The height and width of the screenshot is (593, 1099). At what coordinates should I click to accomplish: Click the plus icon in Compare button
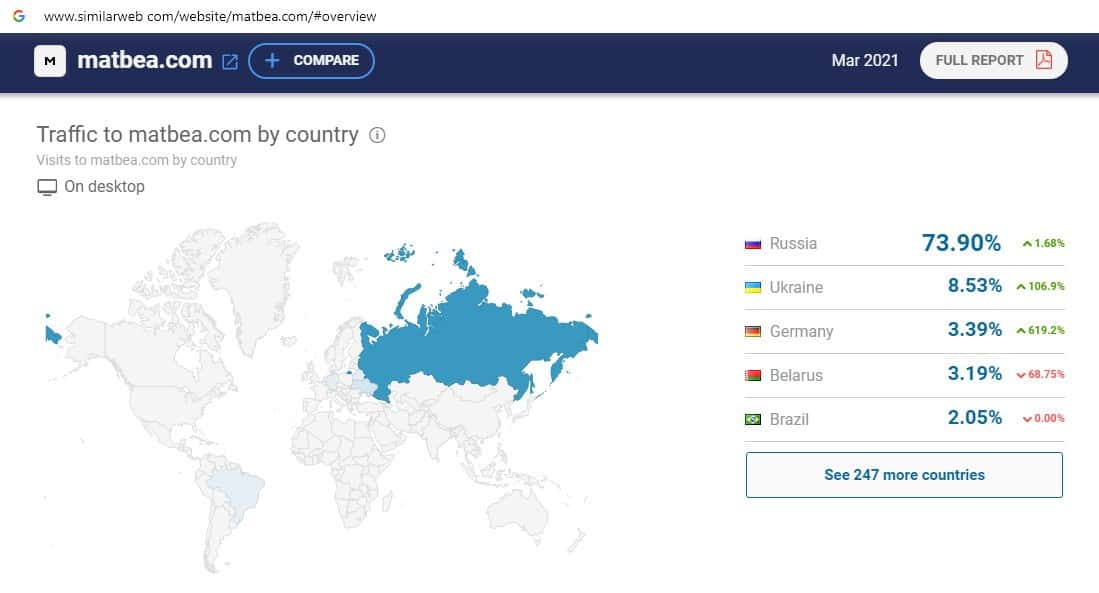(x=272, y=60)
